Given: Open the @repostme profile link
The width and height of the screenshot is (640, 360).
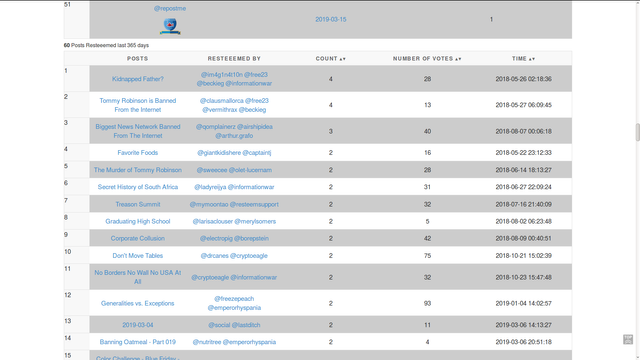Looking at the screenshot, I should coord(170,8).
